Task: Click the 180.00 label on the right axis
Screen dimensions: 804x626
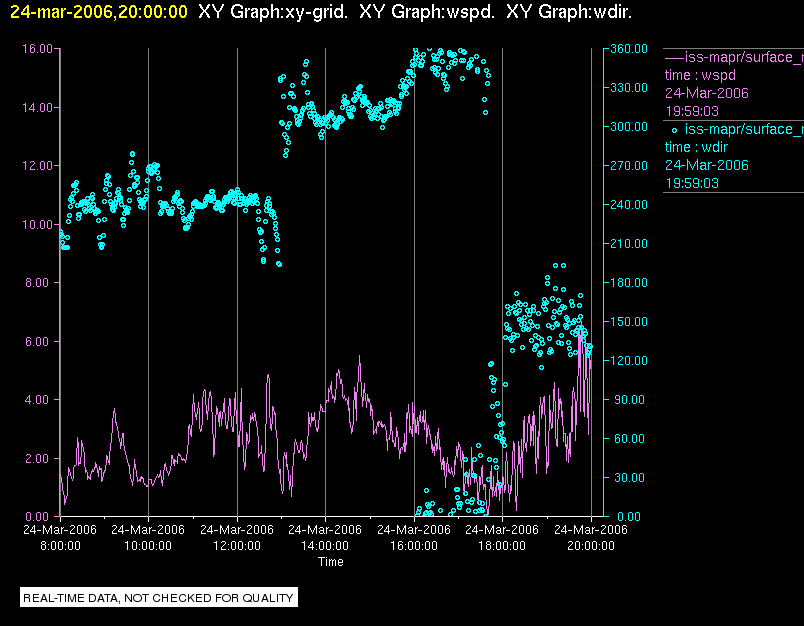Action: tap(629, 282)
